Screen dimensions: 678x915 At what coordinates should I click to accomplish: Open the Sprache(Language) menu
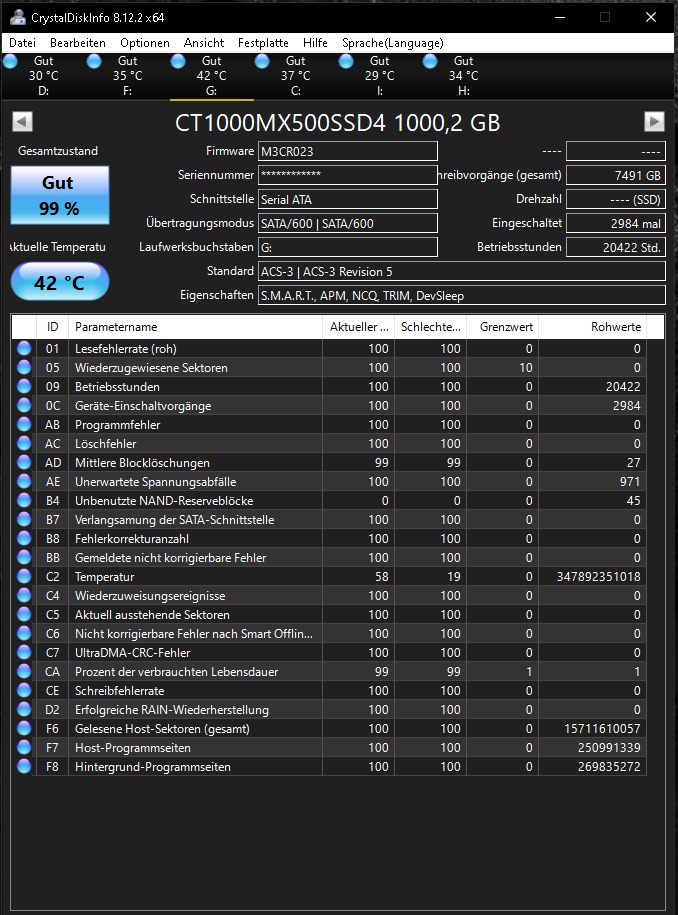click(393, 43)
